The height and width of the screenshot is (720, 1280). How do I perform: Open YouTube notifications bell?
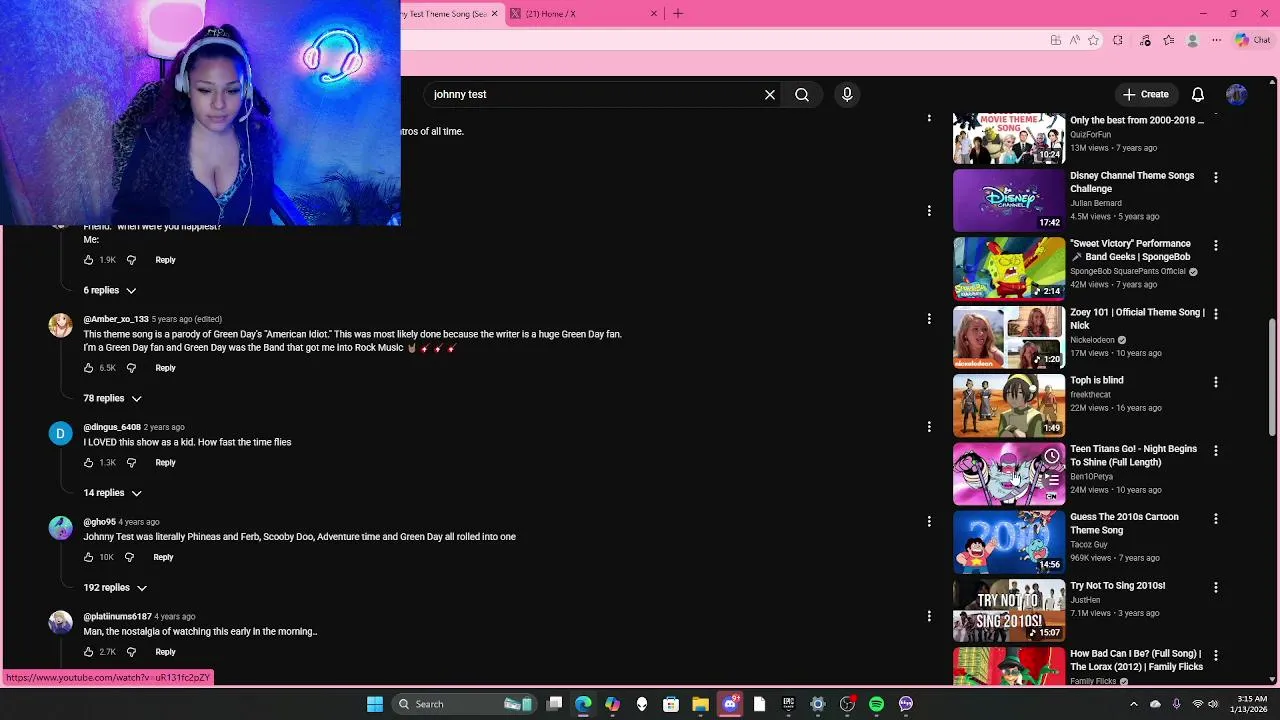click(1197, 94)
